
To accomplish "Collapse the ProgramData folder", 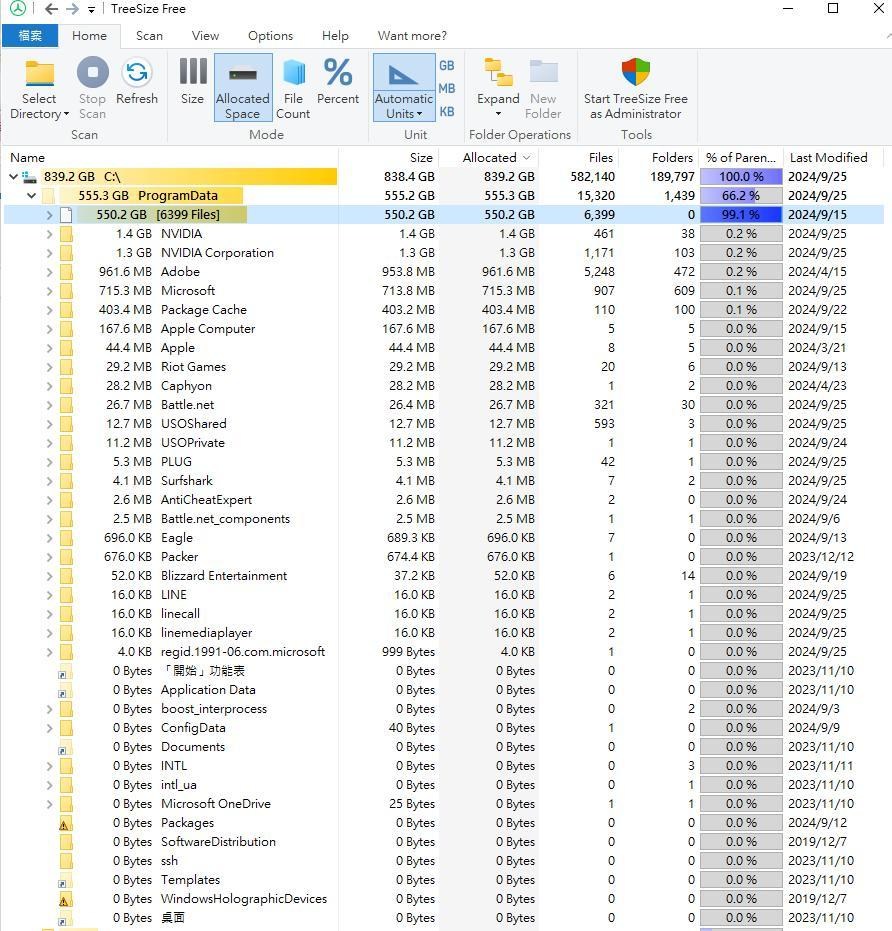I will click(32, 196).
